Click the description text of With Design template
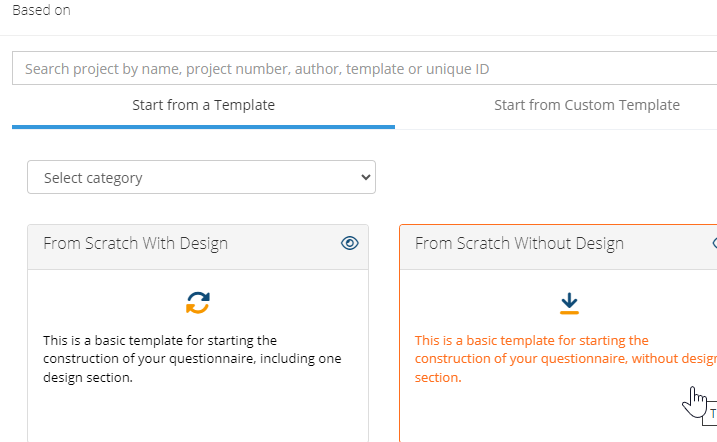This screenshot has height=442, width=717. point(192,359)
